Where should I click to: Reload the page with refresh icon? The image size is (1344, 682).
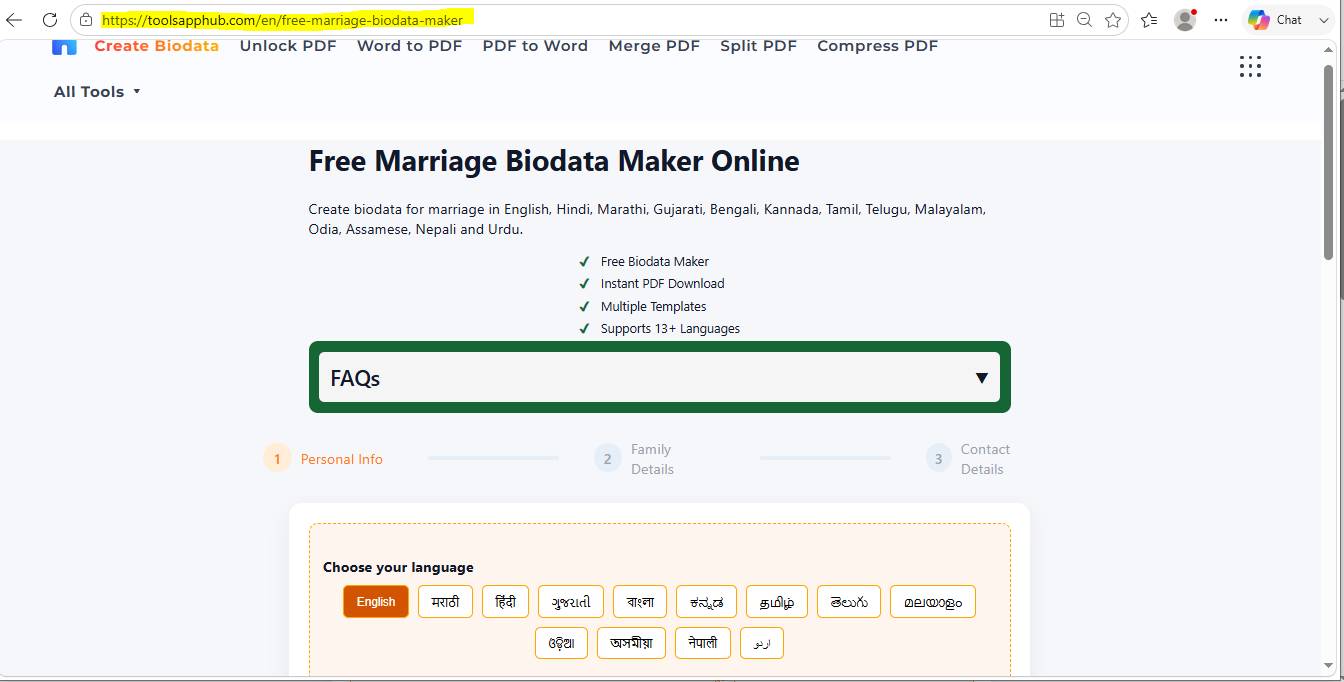(x=49, y=19)
